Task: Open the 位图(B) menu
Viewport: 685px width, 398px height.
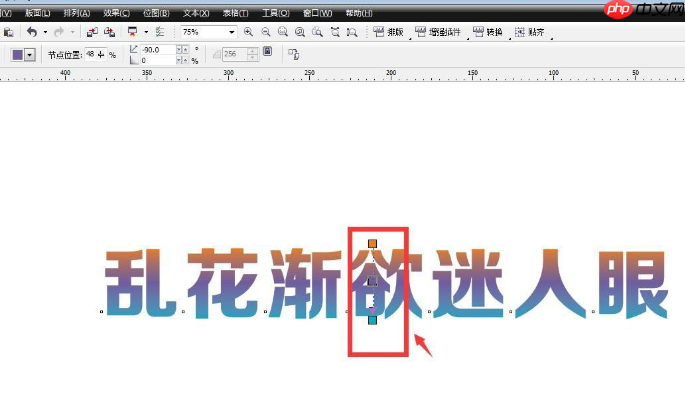Action: [156, 13]
